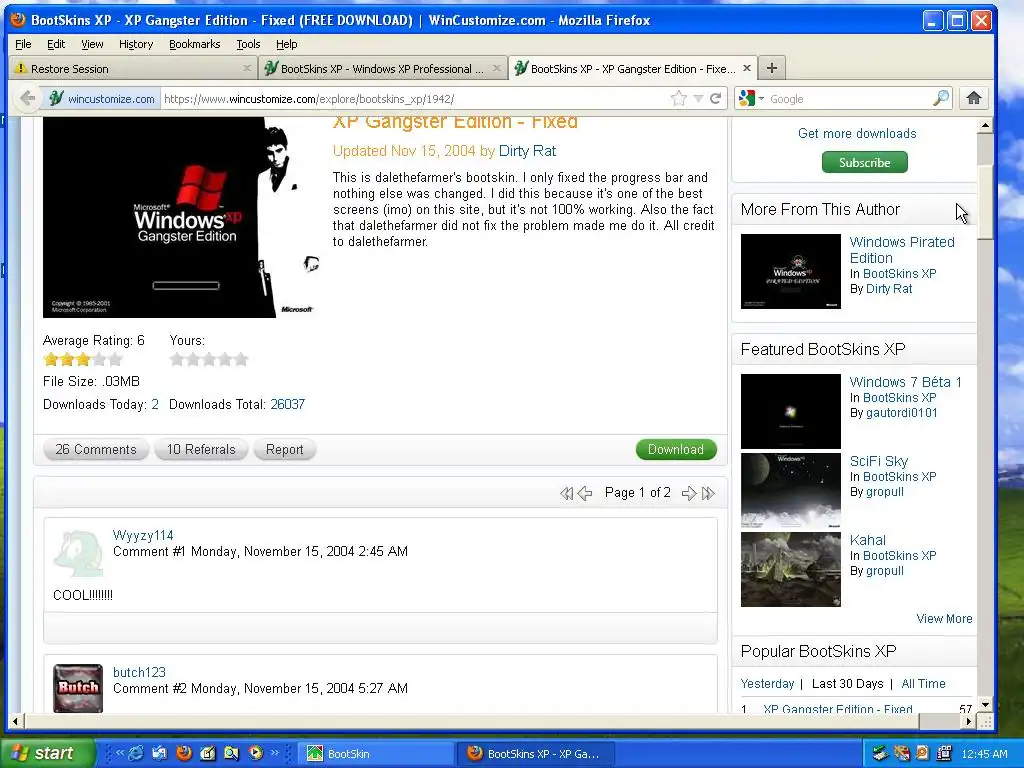Image resolution: width=1024 pixels, height=768 pixels.
Task: Launch Internet Explorer from Quick Launch
Action: [136, 753]
